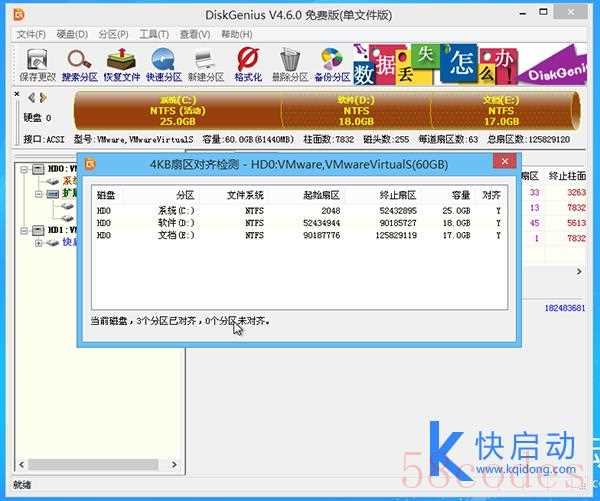Open the 工具(T) menu
Viewport: 600px width, 501px height.
pyautogui.click(x=154, y=34)
